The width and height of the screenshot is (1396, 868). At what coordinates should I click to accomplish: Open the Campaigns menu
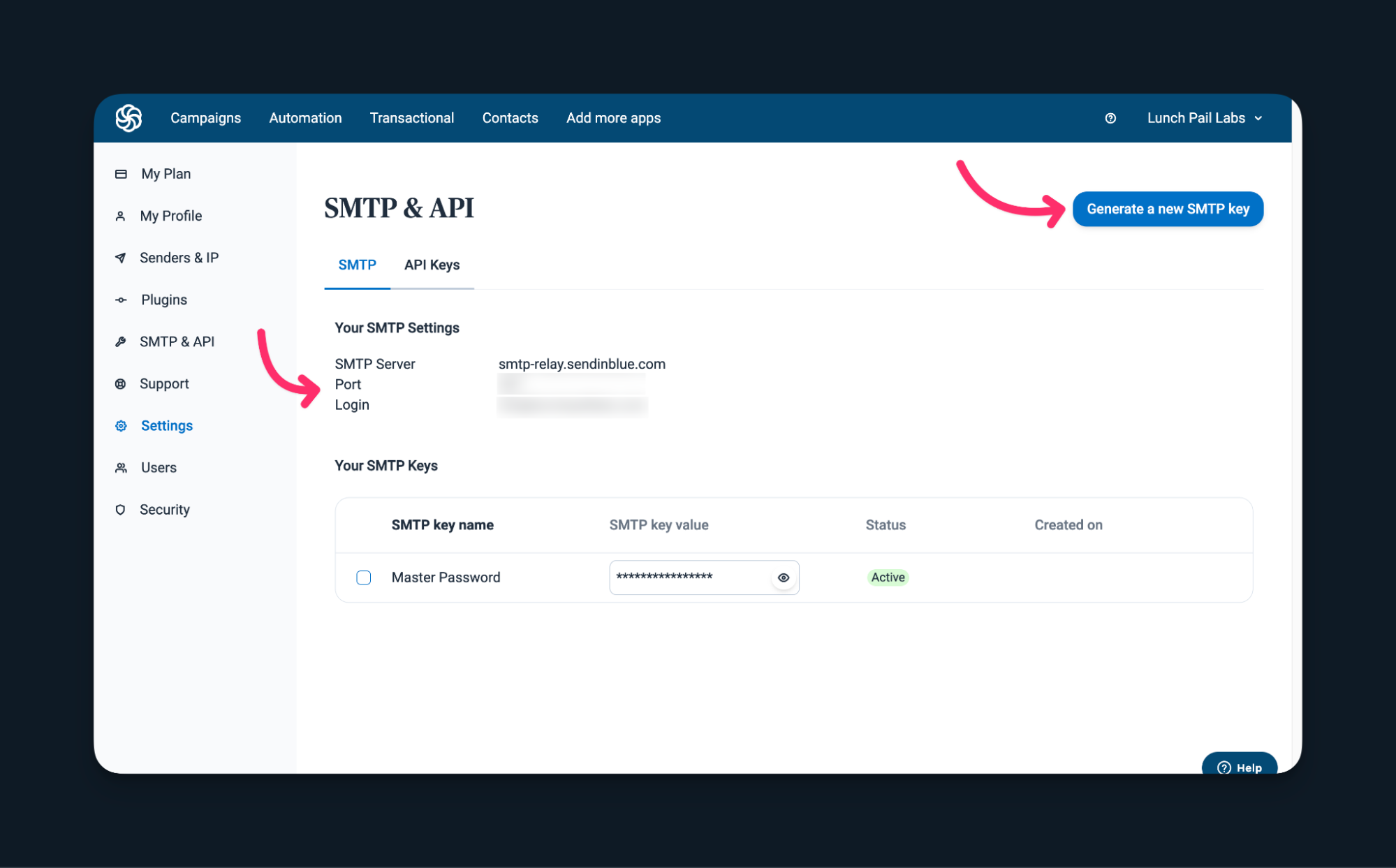205,118
